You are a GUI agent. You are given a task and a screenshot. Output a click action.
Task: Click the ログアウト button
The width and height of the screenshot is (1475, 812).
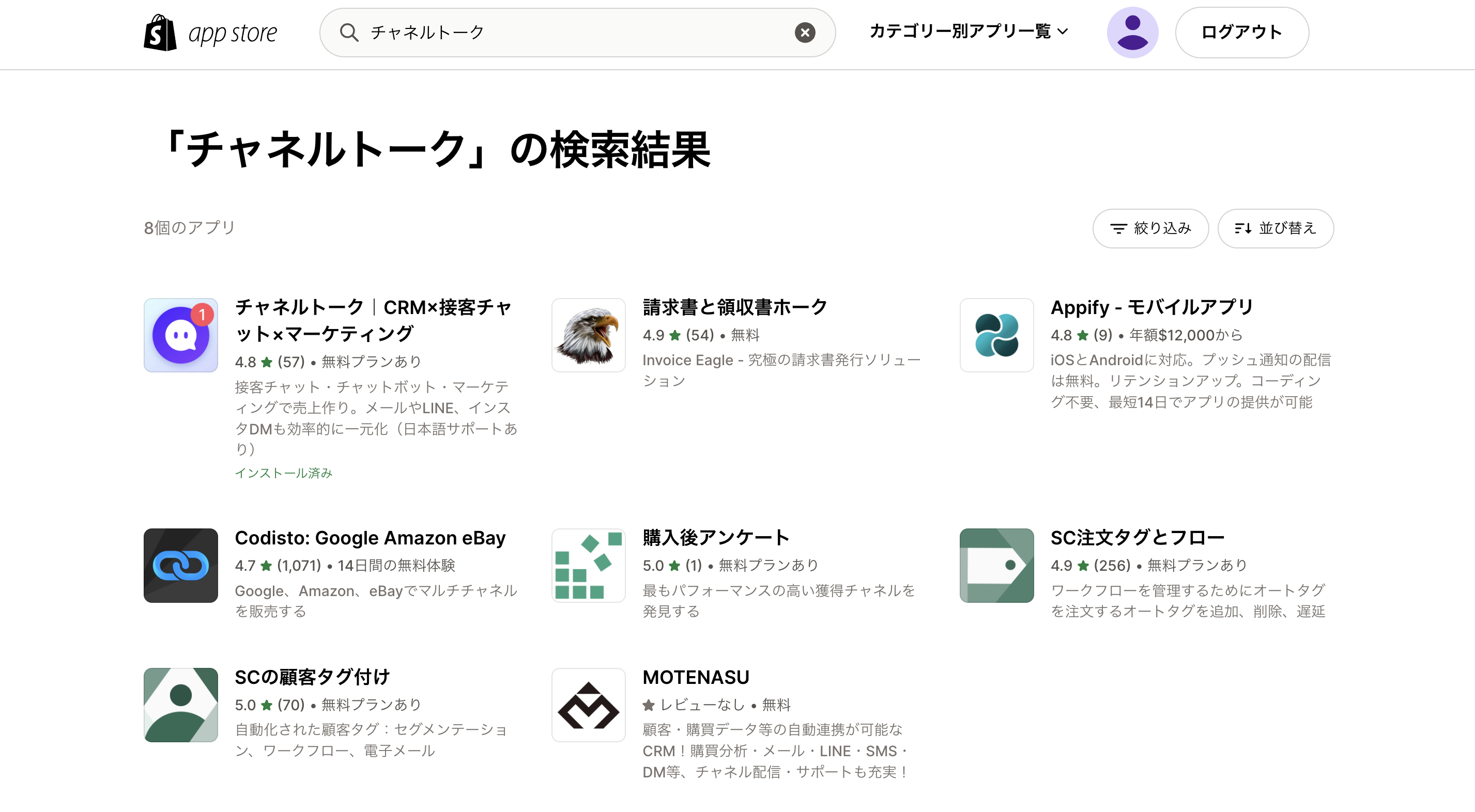click(x=1241, y=33)
